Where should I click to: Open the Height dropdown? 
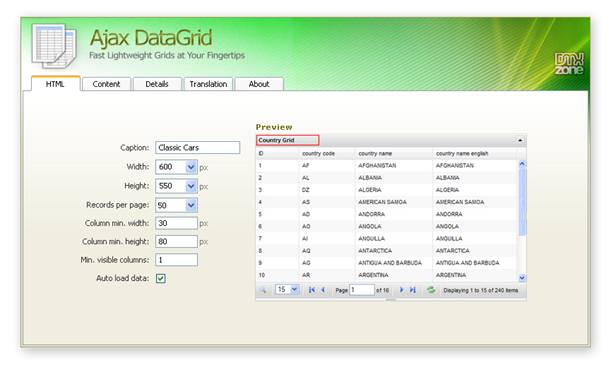(191, 186)
